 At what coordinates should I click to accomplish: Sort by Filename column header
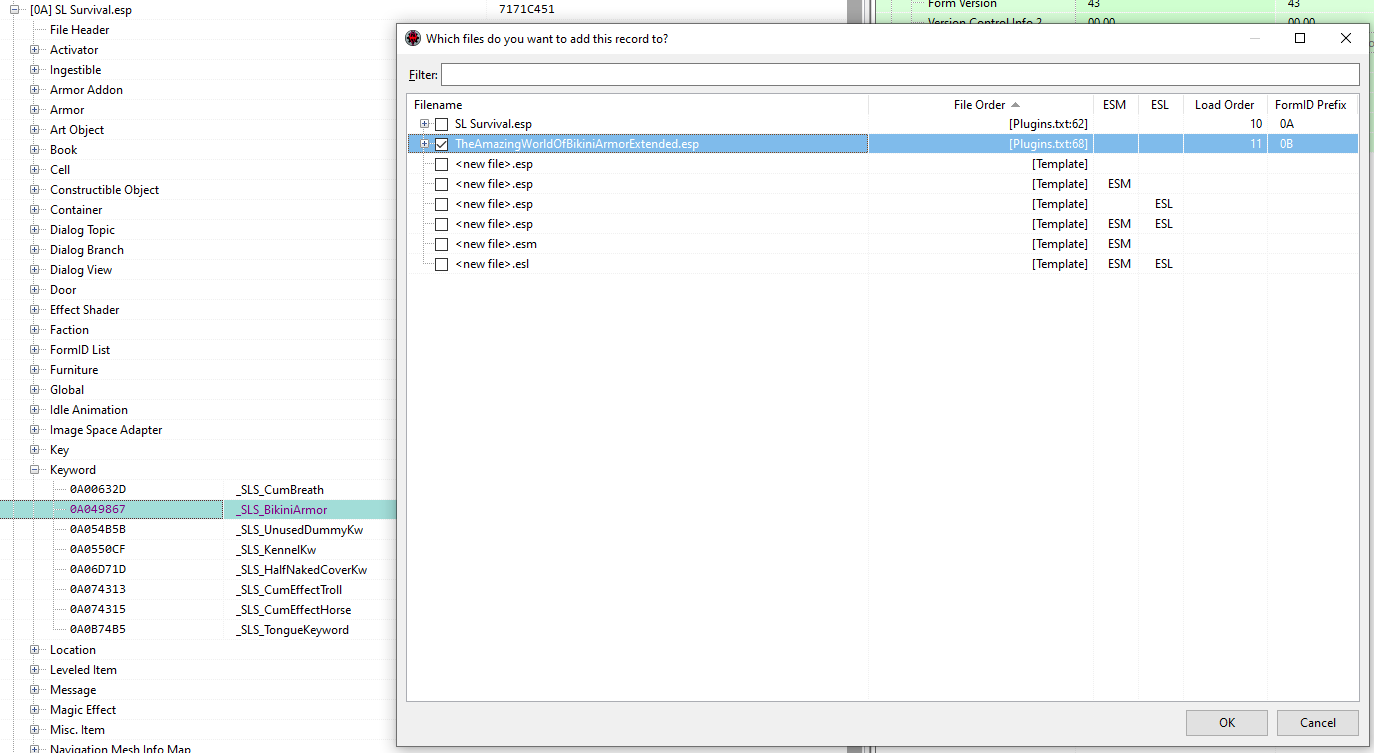(438, 105)
